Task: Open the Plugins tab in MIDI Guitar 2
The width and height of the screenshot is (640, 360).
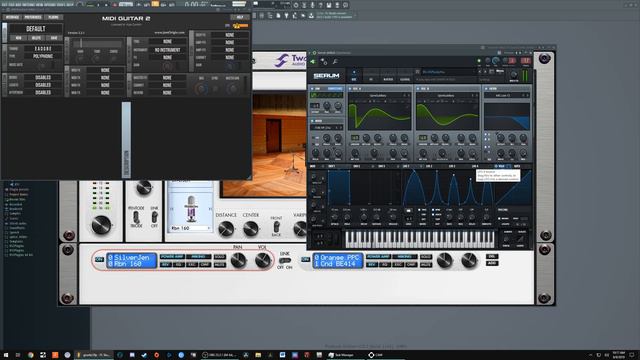Action: tap(53, 17)
